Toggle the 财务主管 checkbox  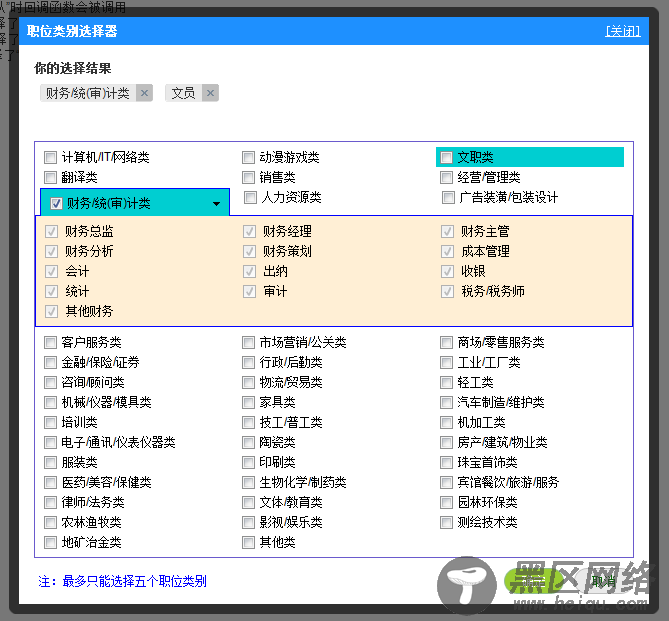pyautogui.click(x=448, y=232)
